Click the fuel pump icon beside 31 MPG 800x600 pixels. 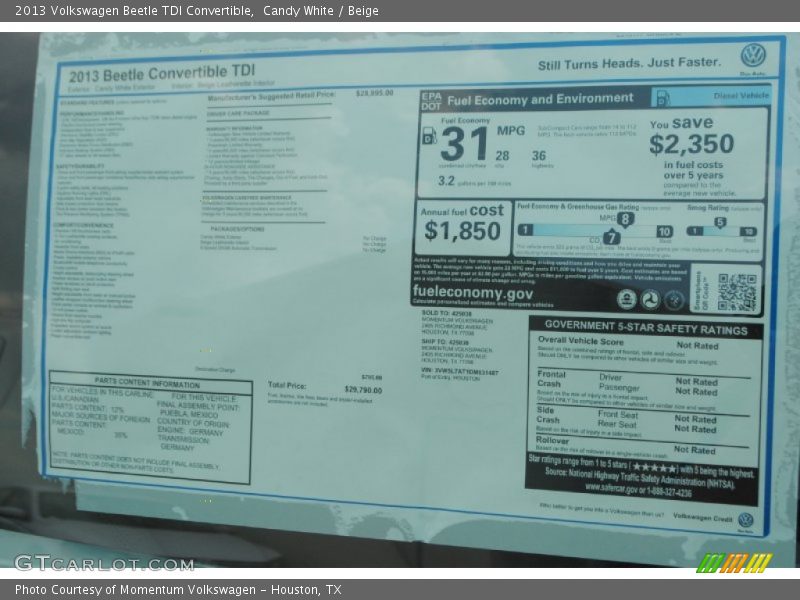(429, 136)
